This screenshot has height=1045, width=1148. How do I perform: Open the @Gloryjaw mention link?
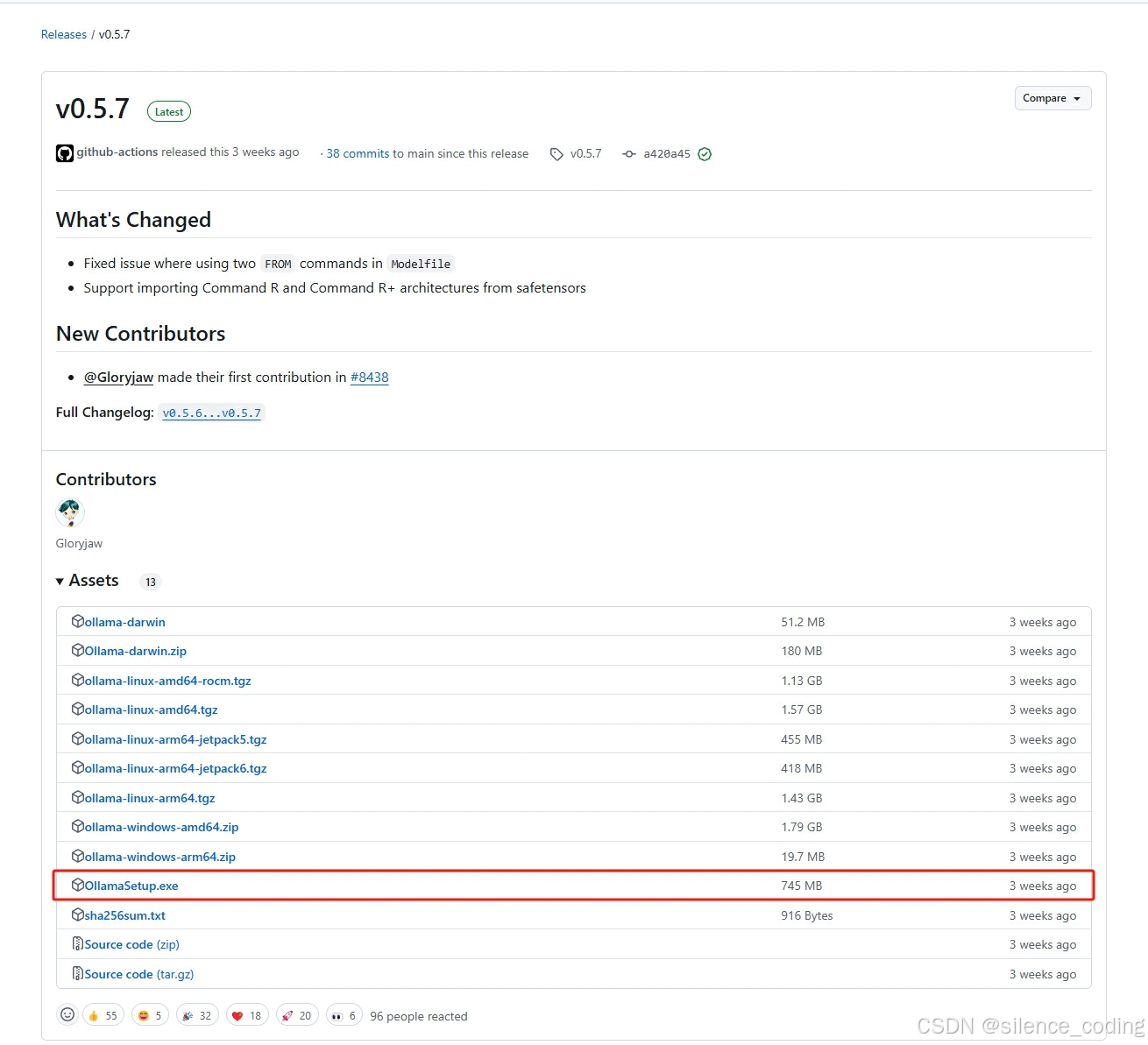(x=118, y=378)
